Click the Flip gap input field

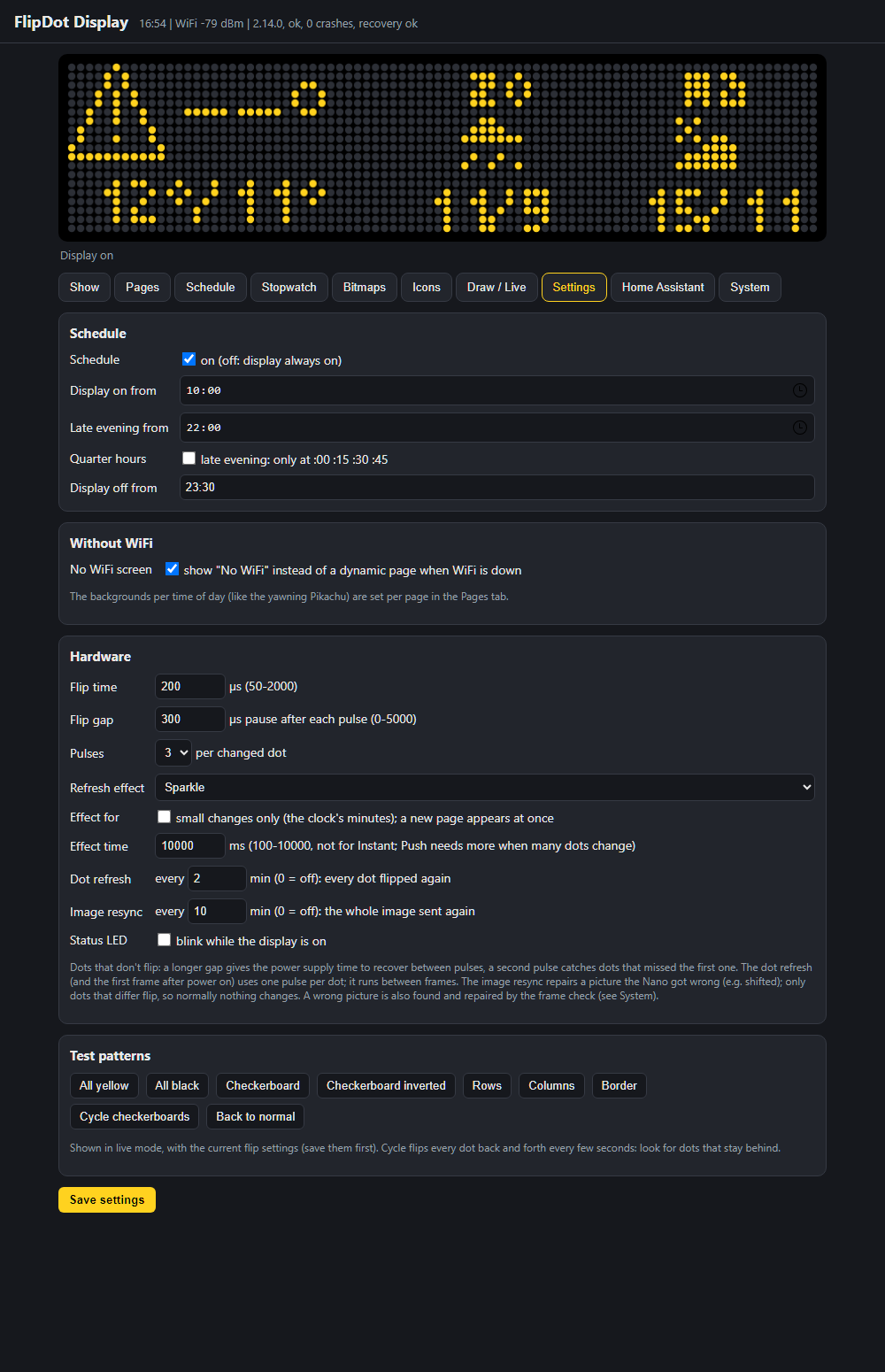point(190,719)
